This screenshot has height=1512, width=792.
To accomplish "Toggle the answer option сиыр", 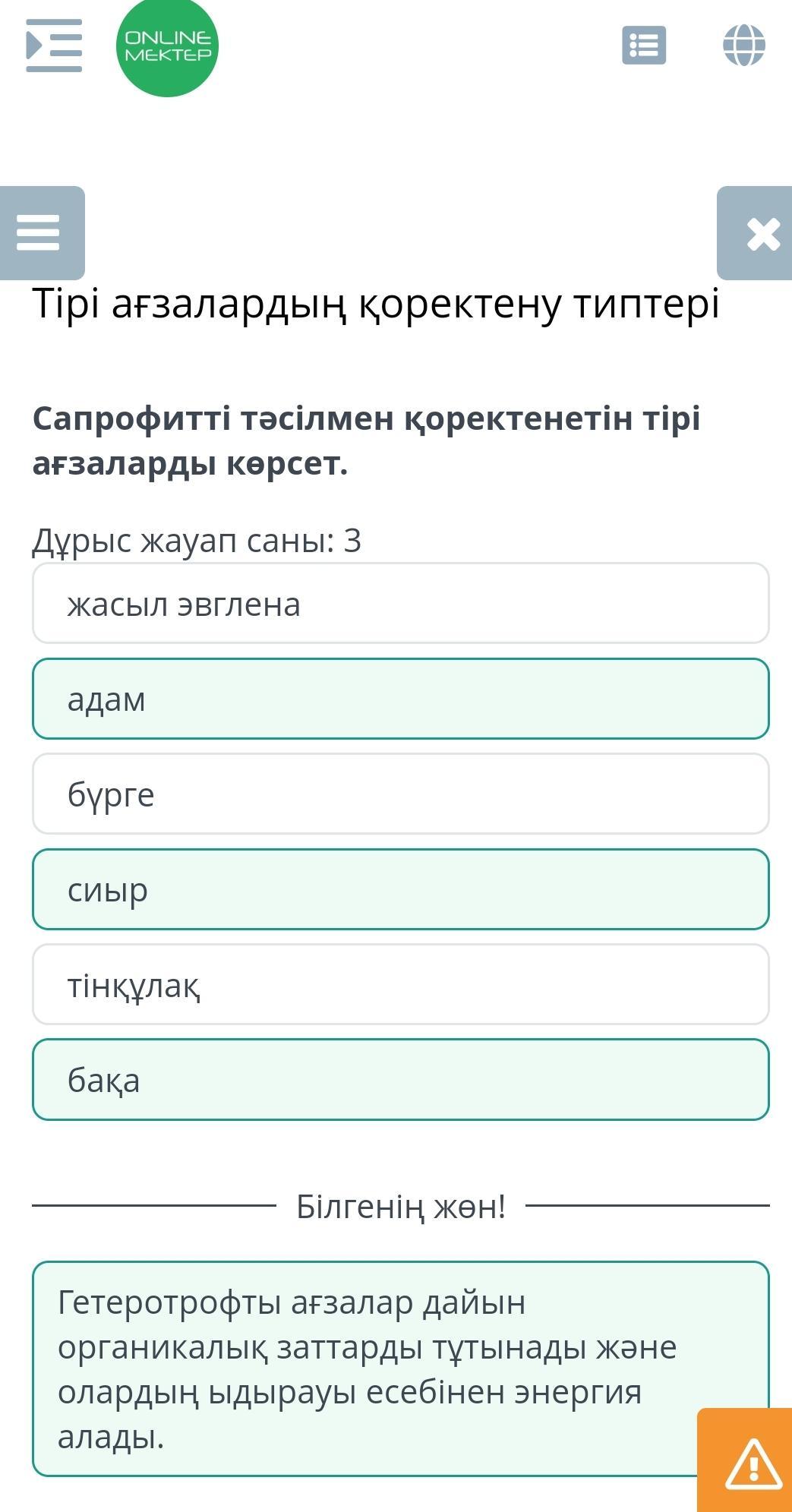I will (x=401, y=889).
